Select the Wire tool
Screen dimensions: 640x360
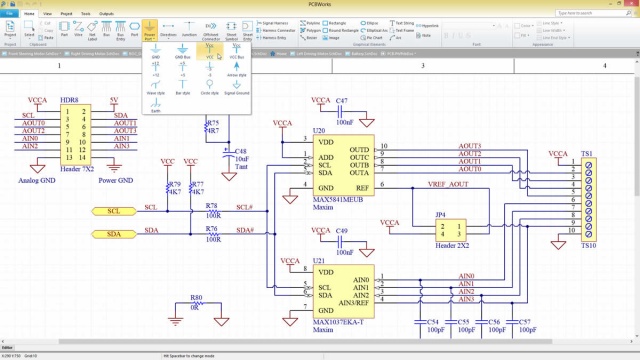[78, 30]
